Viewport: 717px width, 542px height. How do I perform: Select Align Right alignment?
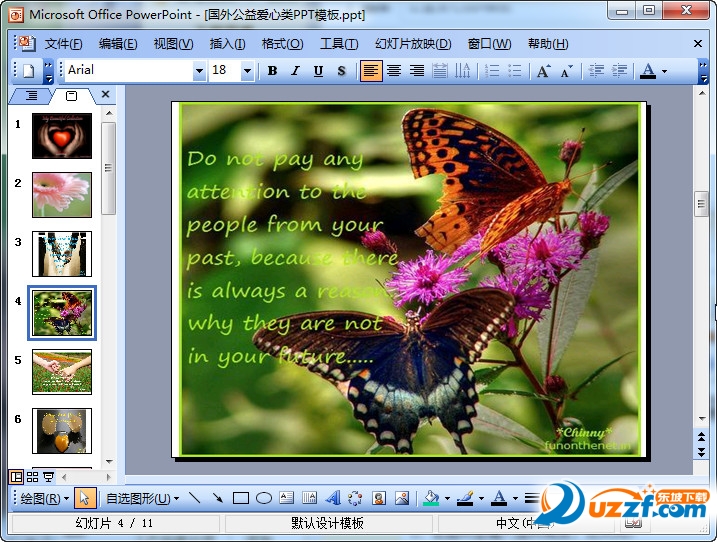pos(417,71)
